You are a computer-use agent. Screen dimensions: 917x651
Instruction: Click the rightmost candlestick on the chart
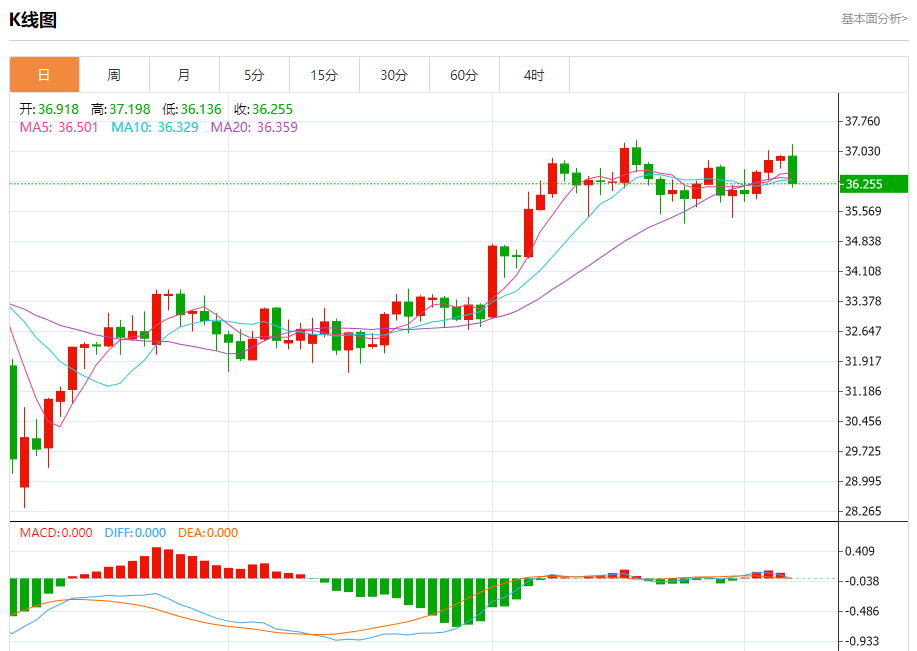click(x=792, y=169)
